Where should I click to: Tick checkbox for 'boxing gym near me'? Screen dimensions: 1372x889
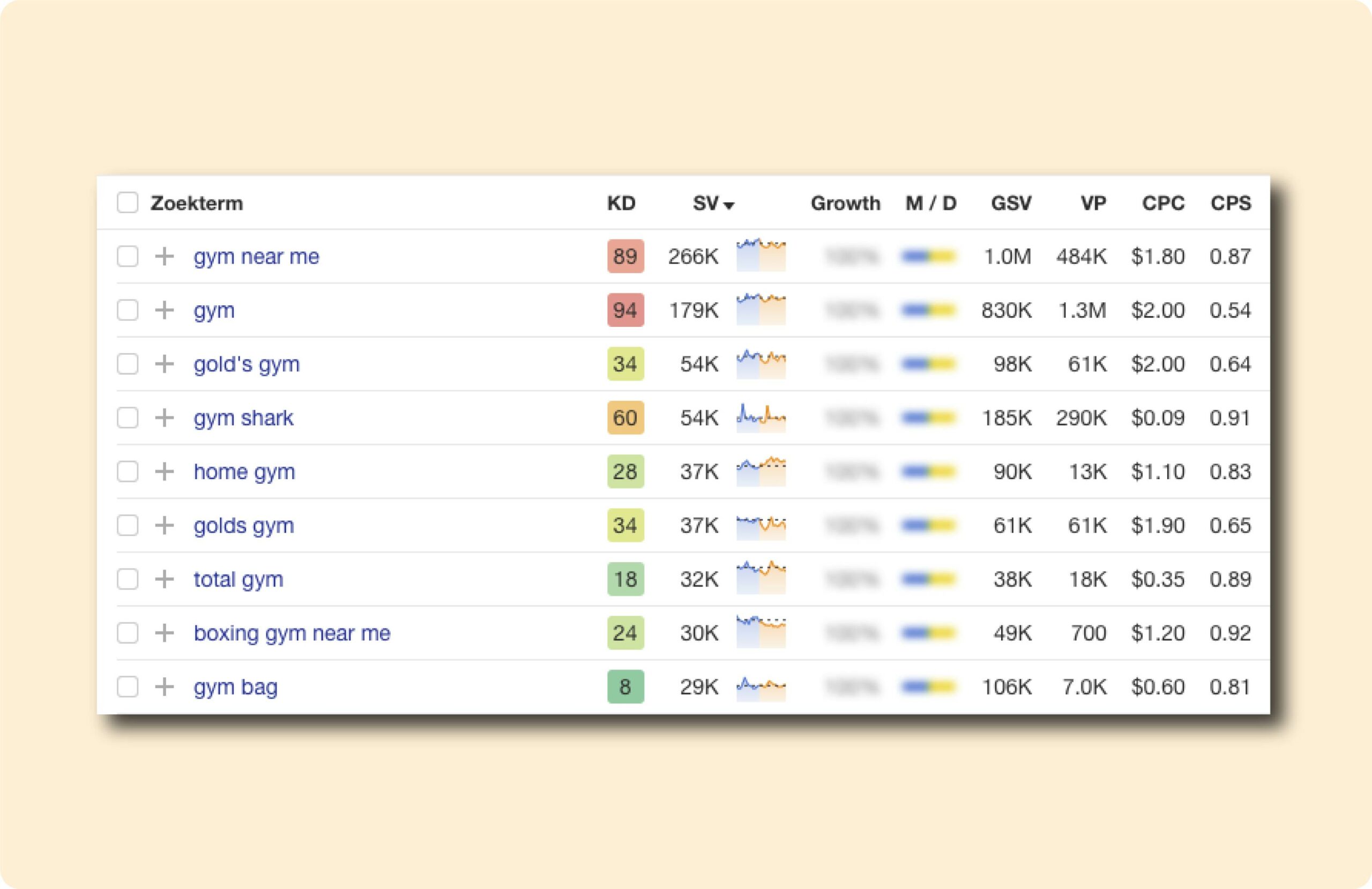(128, 633)
